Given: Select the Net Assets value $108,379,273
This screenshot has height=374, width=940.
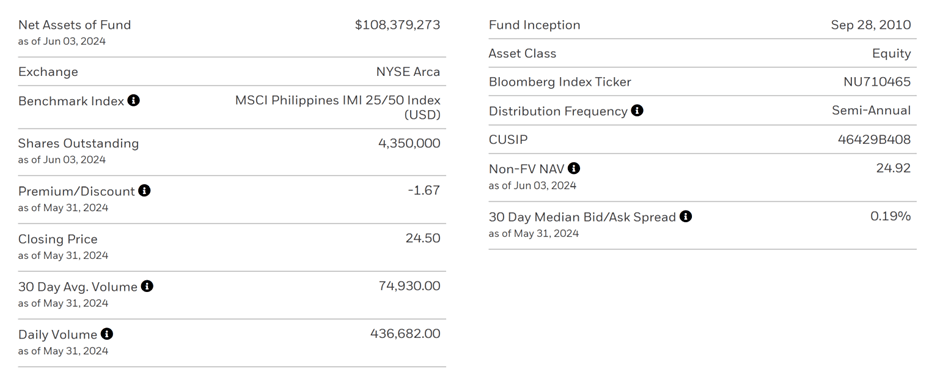Looking at the screenshot, I should pos(397,25).
